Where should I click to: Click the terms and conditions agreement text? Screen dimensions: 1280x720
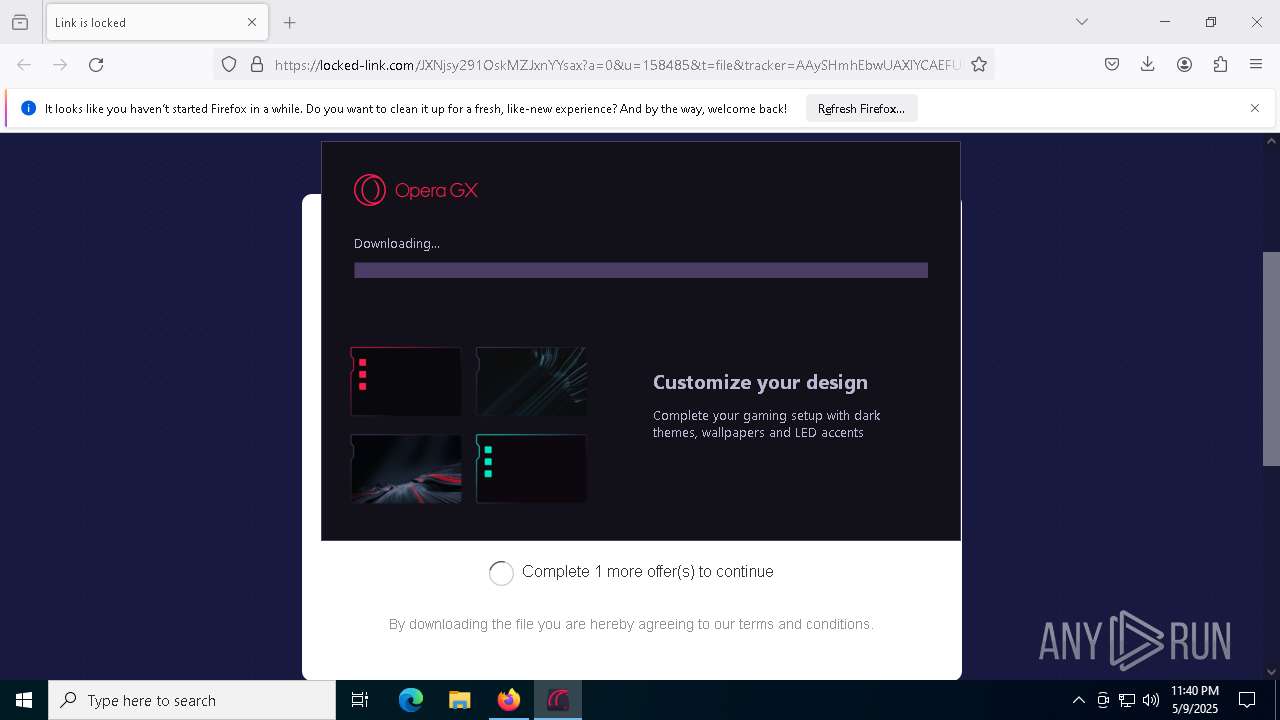(631, 624)
